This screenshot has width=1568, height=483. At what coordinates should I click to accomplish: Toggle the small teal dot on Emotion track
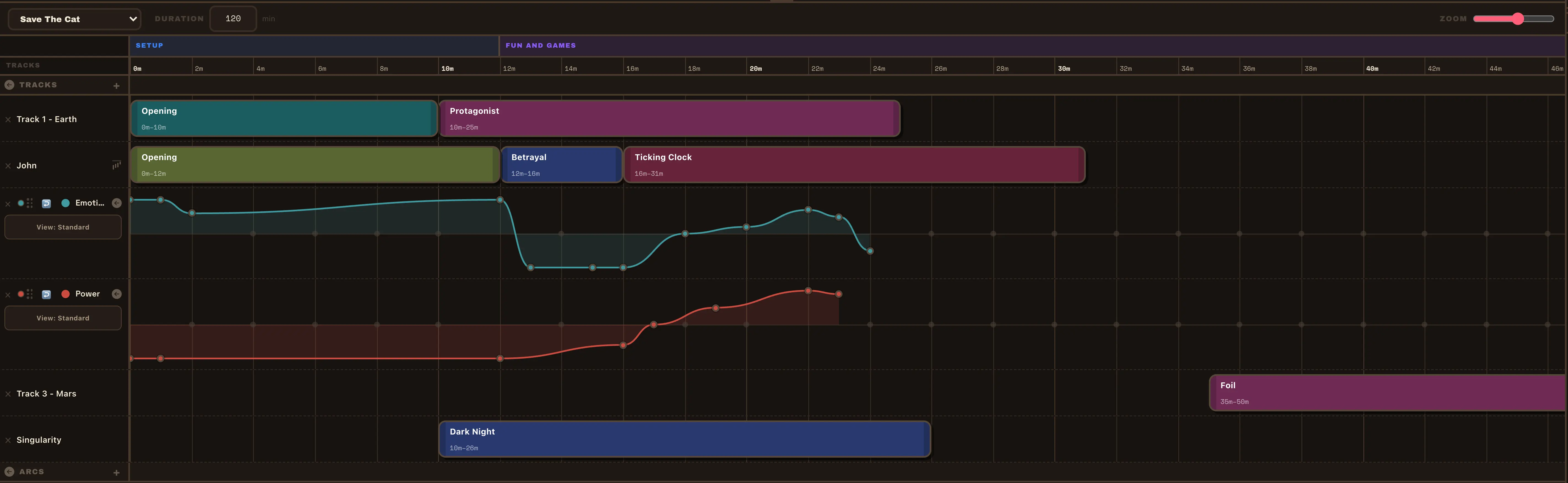point(21,203)
